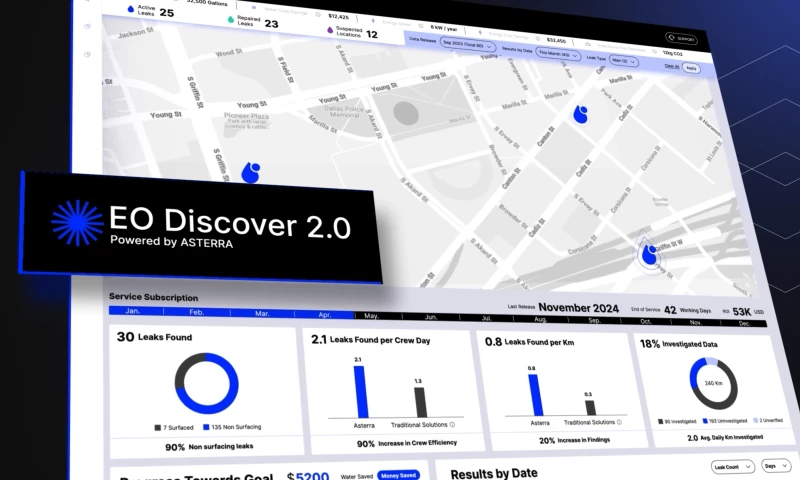The image size is (800, 480).
Task: Click the 193 Uninvestigated legend swatch
Action: (x=705, y=421)
